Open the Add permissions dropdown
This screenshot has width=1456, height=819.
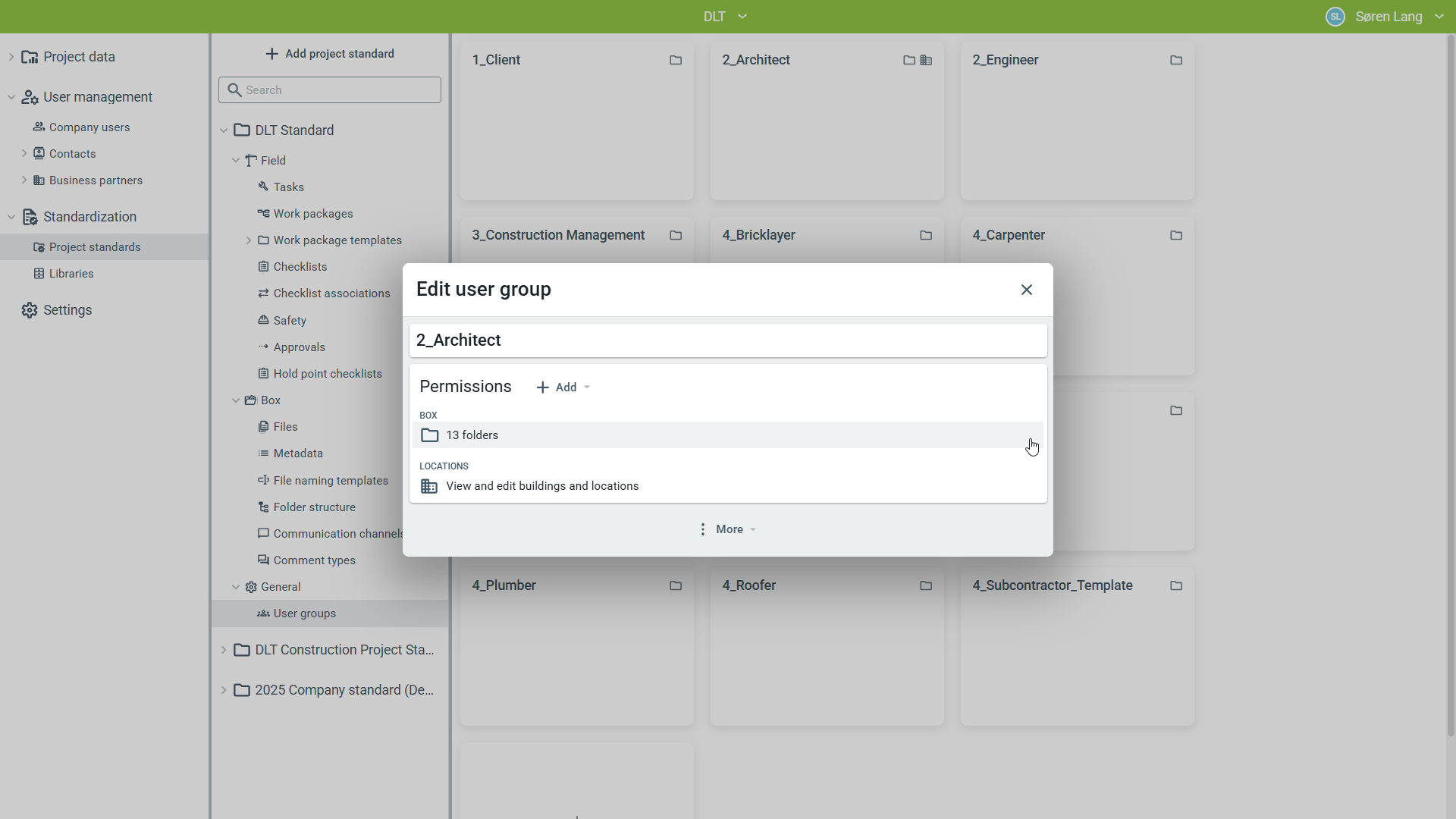pos(563,388)
